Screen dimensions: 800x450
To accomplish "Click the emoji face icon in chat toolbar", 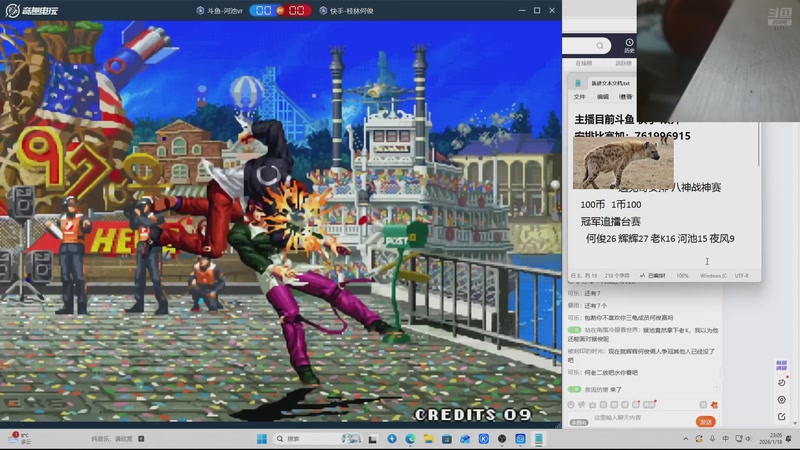I will (571, 405).
